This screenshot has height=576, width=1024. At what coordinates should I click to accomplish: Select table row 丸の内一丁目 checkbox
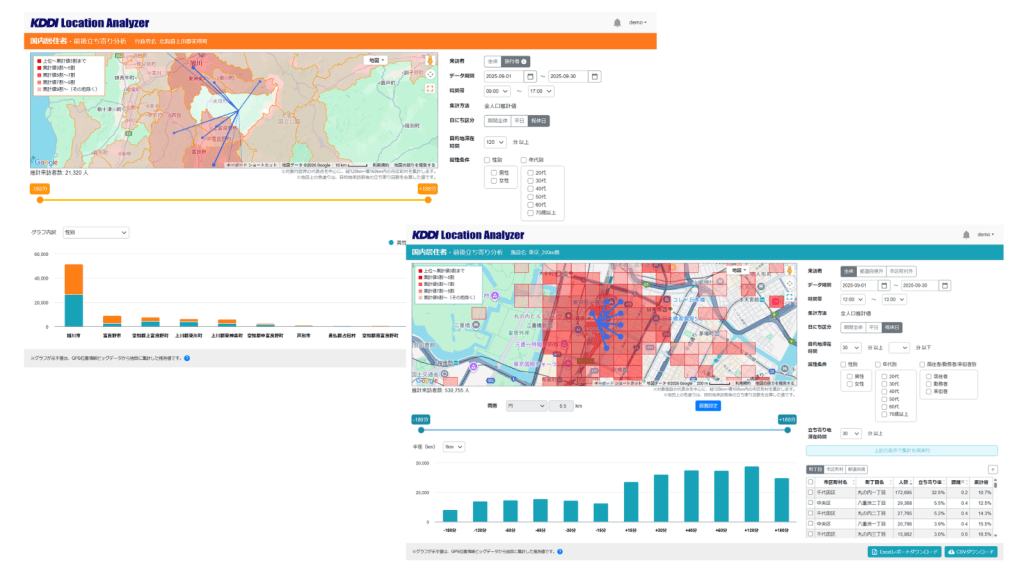tap(811, 492)
